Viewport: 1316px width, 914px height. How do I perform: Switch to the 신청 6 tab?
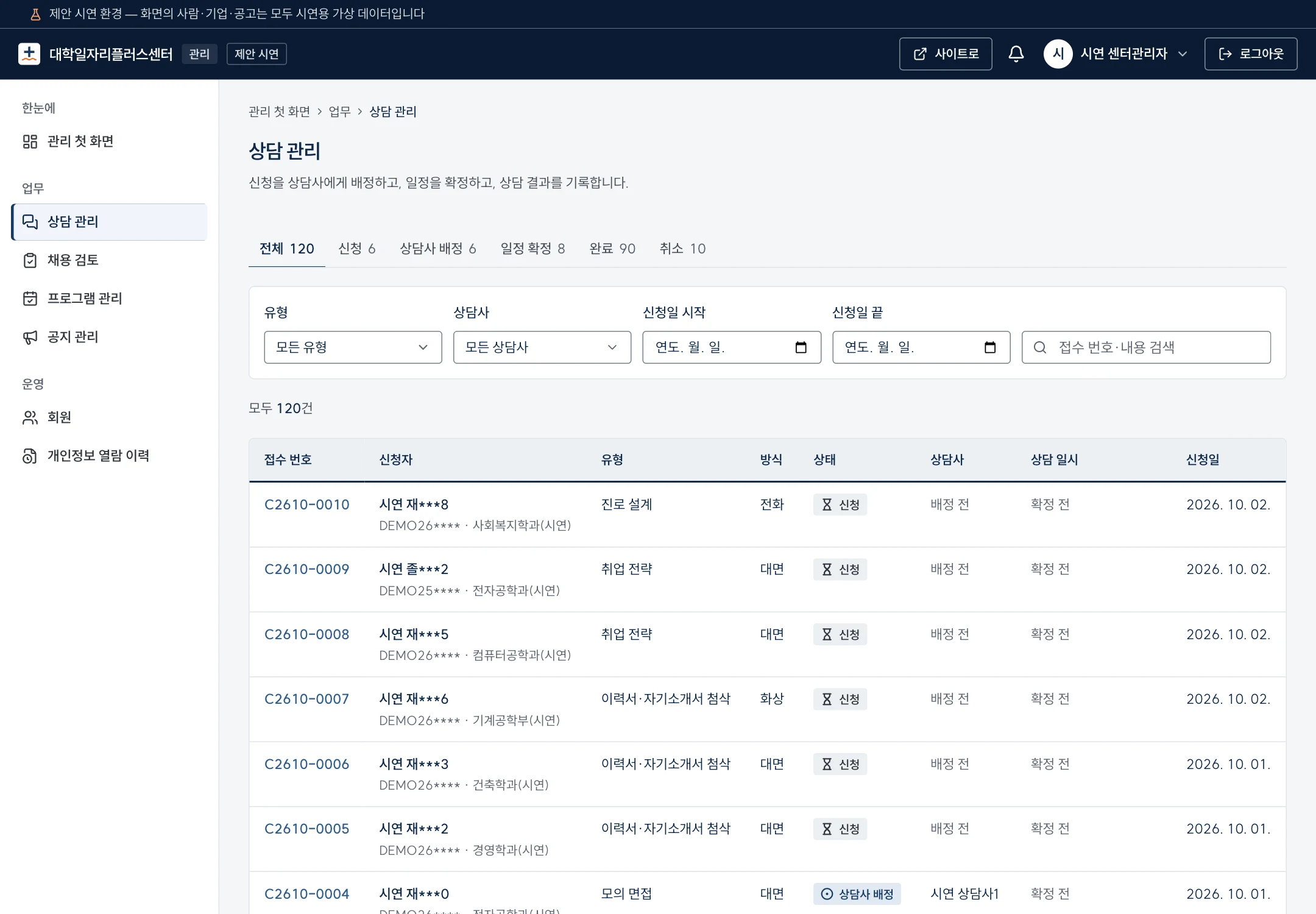coord(356,249)
